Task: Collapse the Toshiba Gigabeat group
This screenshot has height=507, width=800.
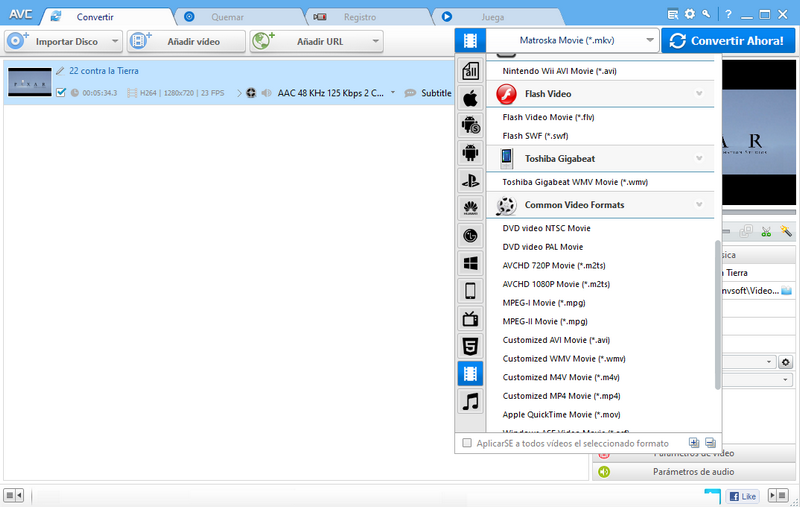Action: click(x=699, y=159)
